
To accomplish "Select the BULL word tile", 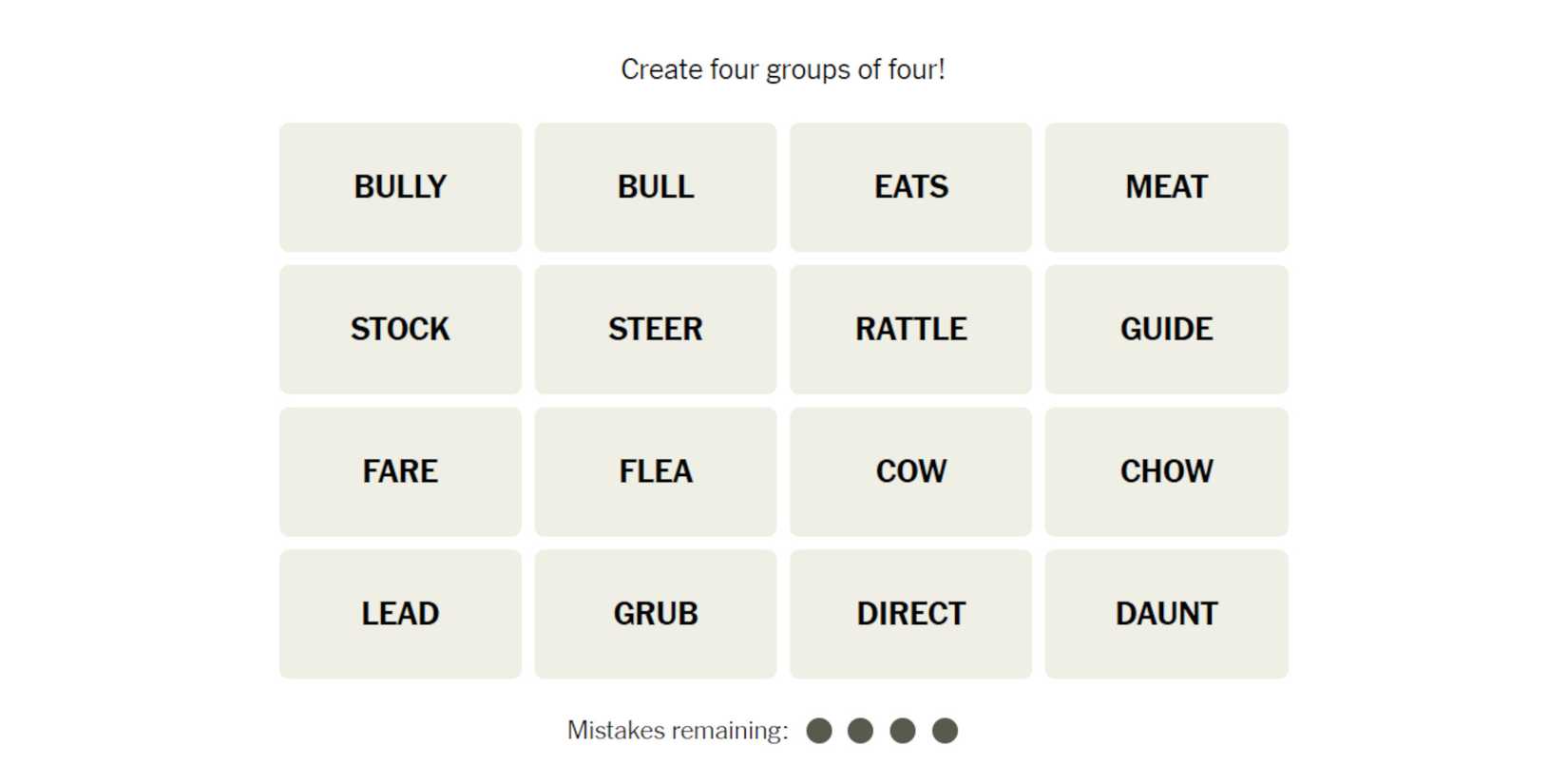I will pos(656,187).
